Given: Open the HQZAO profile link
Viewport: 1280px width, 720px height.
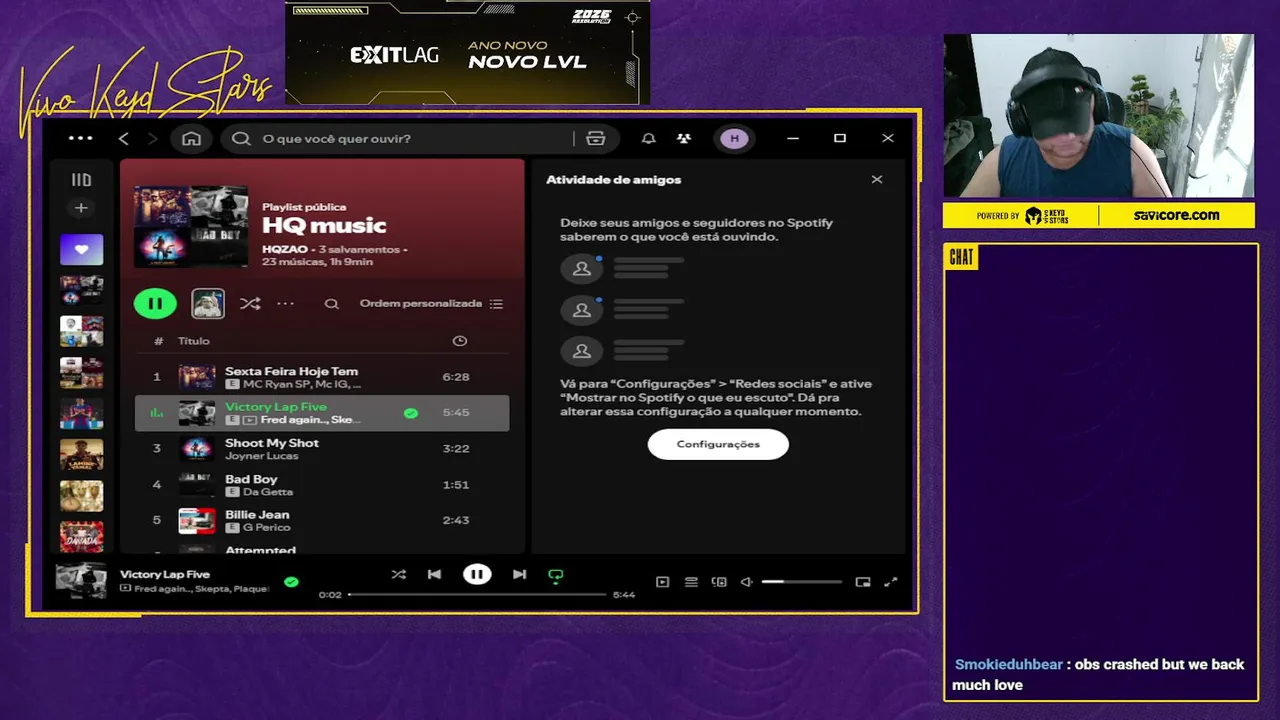Looking at the screenshot, I should [x=285, y=249].
